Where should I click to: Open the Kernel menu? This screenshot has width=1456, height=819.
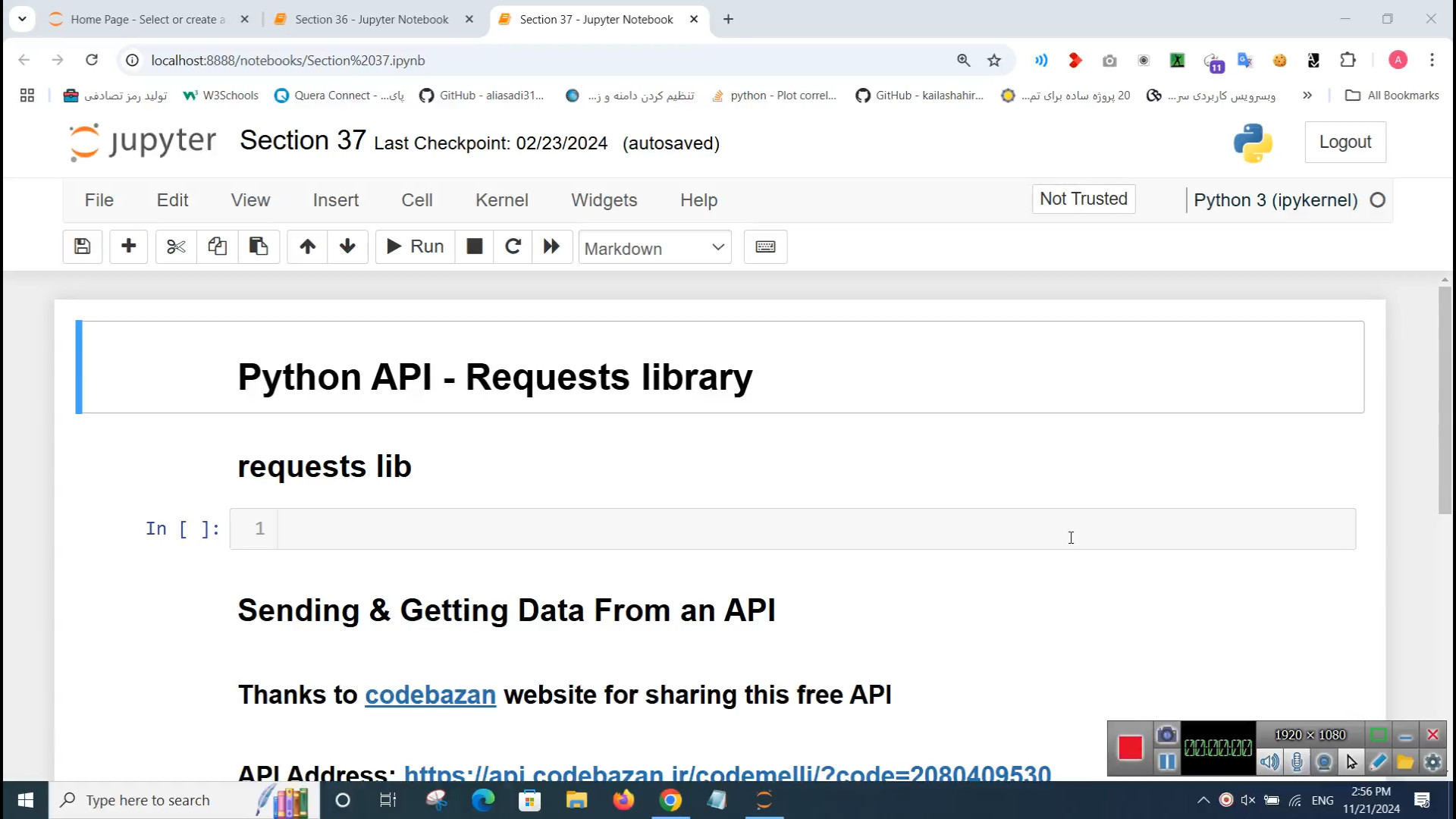(502, 200)
